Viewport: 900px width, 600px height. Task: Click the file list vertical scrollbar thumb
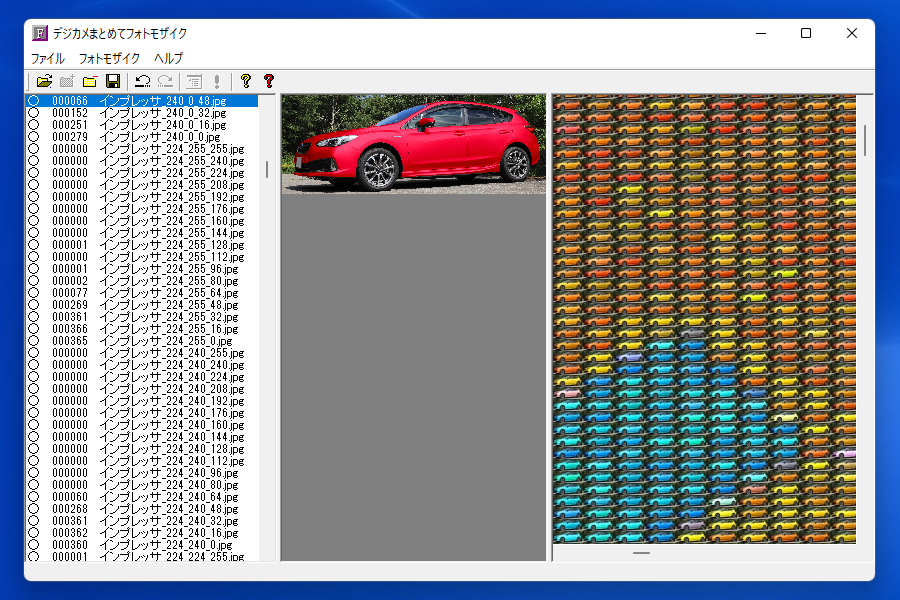pos(267,169)
